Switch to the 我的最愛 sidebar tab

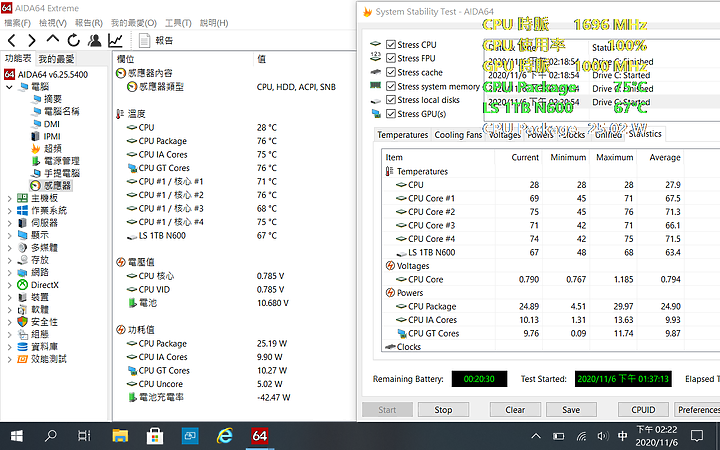tap(56, 59)
